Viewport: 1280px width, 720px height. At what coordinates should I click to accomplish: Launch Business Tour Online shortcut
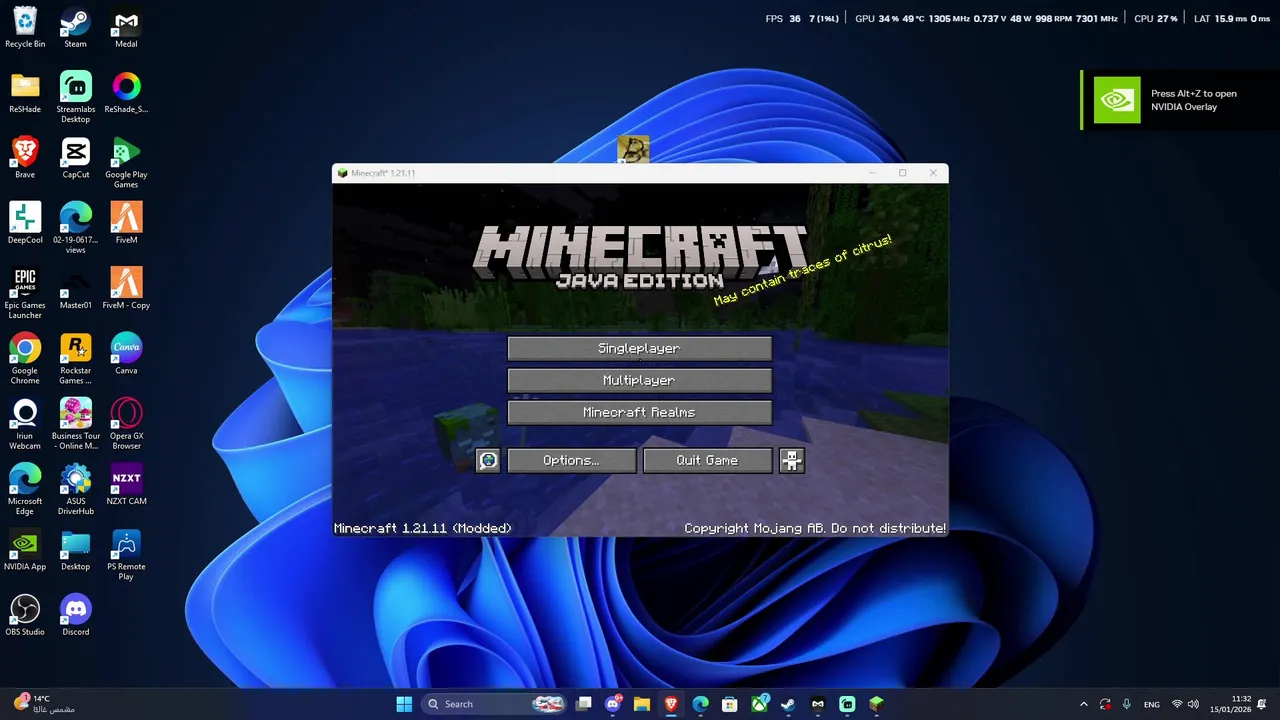tap(75, 424)
